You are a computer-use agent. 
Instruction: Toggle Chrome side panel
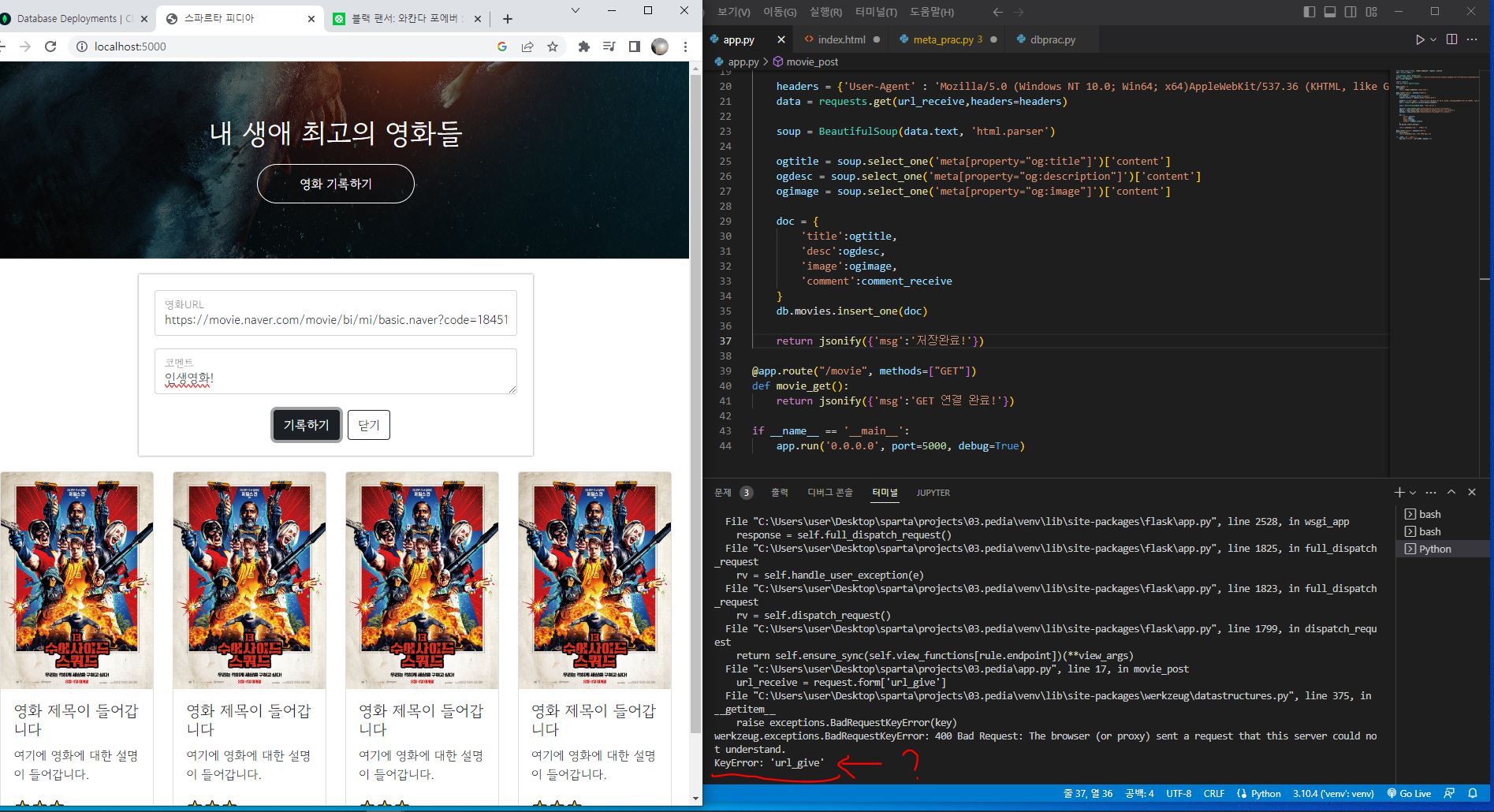634,47
